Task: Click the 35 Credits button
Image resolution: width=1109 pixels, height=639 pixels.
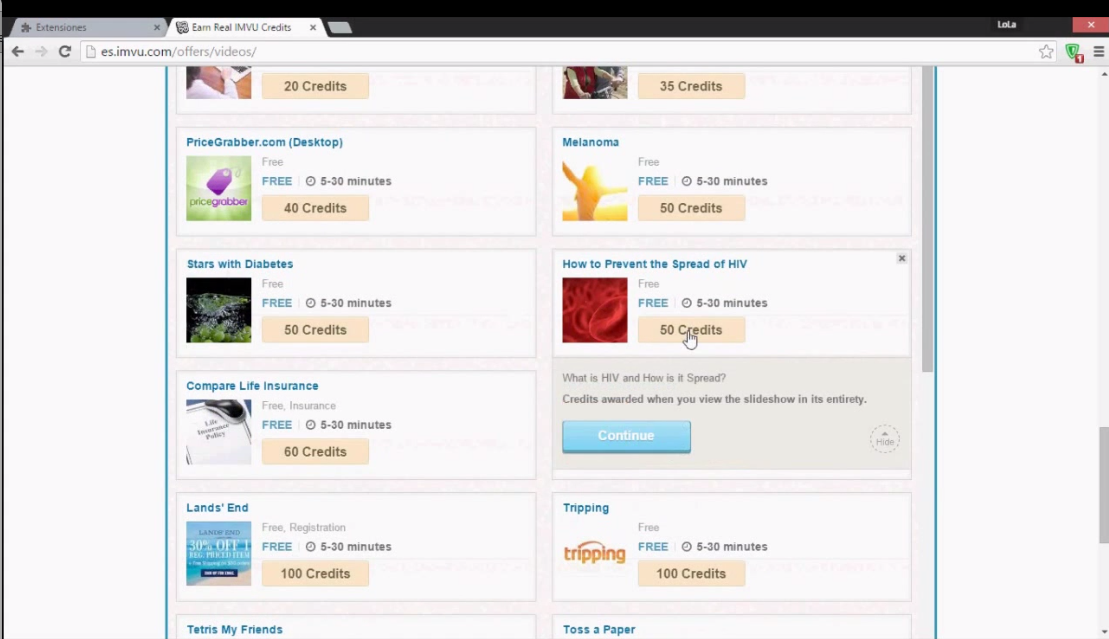Action: click(691, 86)
